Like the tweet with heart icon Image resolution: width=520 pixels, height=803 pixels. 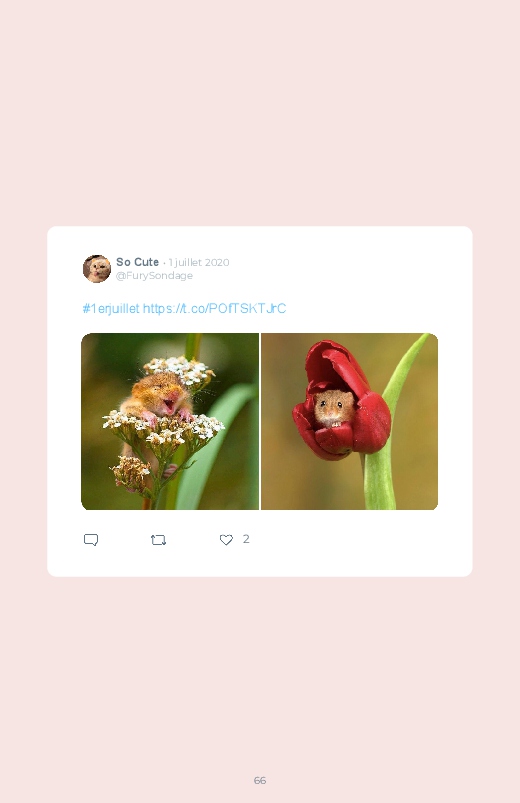coord(226,540)
